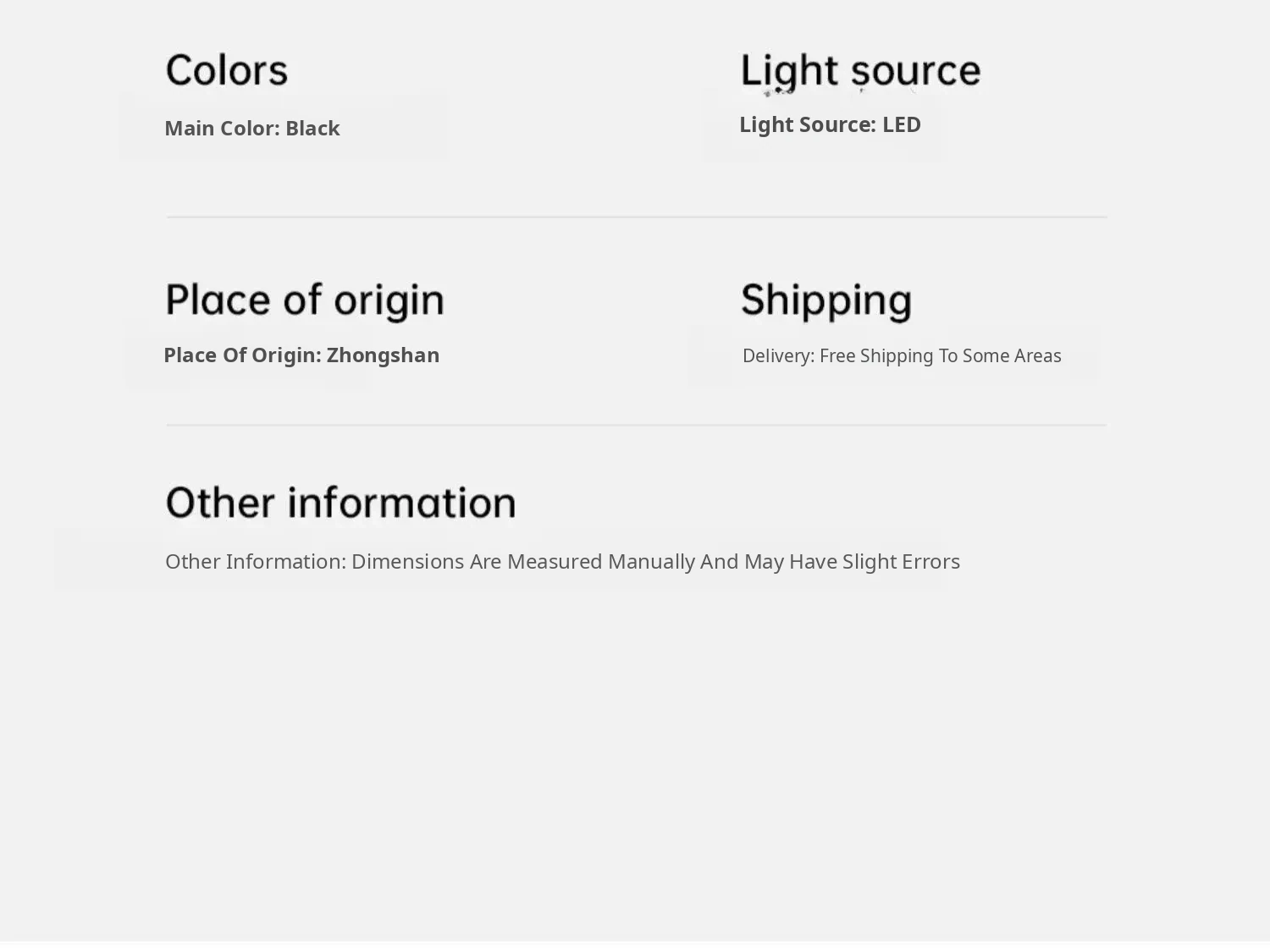The image size is (1270, 952).
Task: Click the Other information heading
Action: [340, 503]
